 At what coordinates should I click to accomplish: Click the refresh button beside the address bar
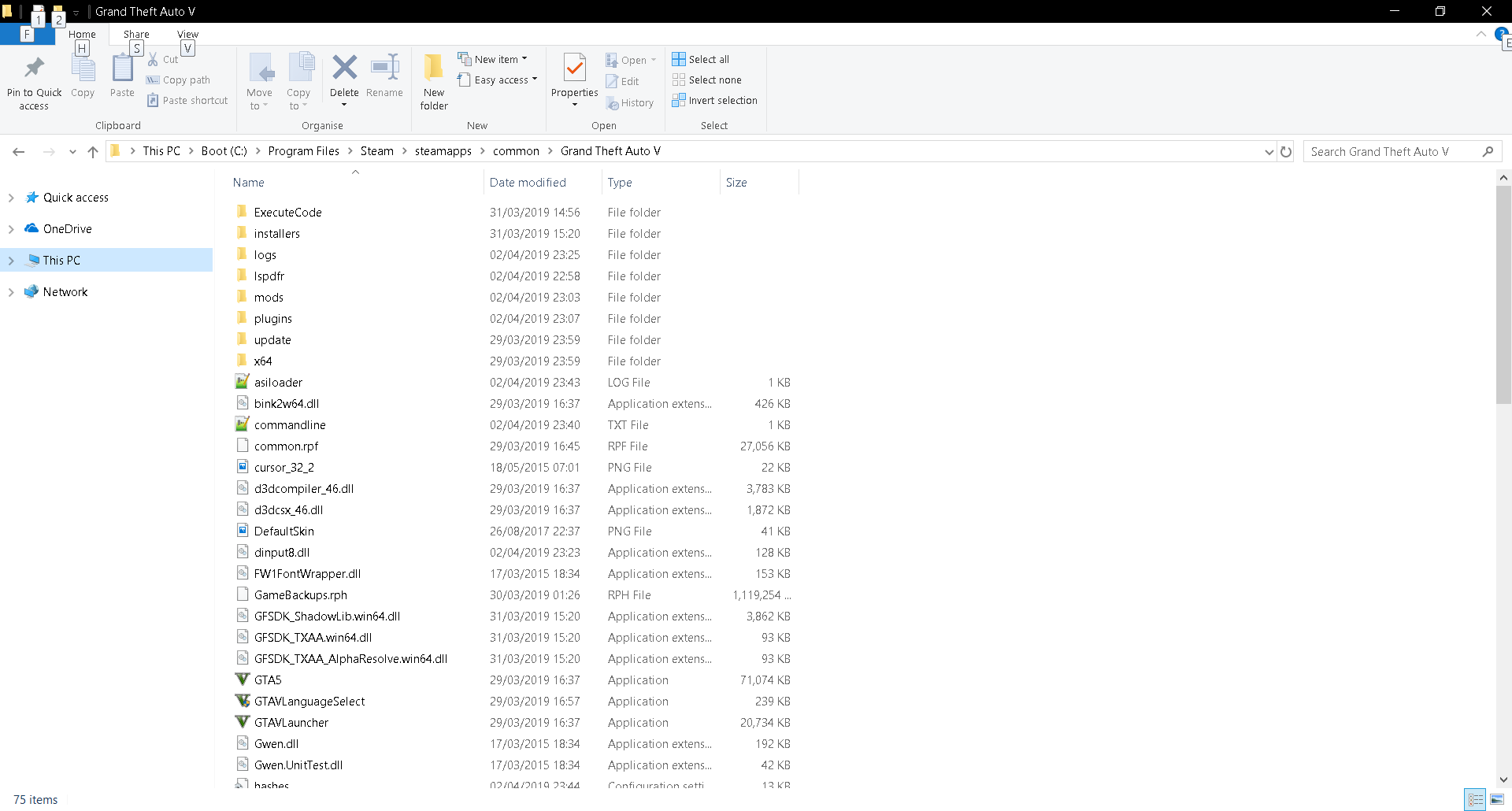(x=1286, y=152)
